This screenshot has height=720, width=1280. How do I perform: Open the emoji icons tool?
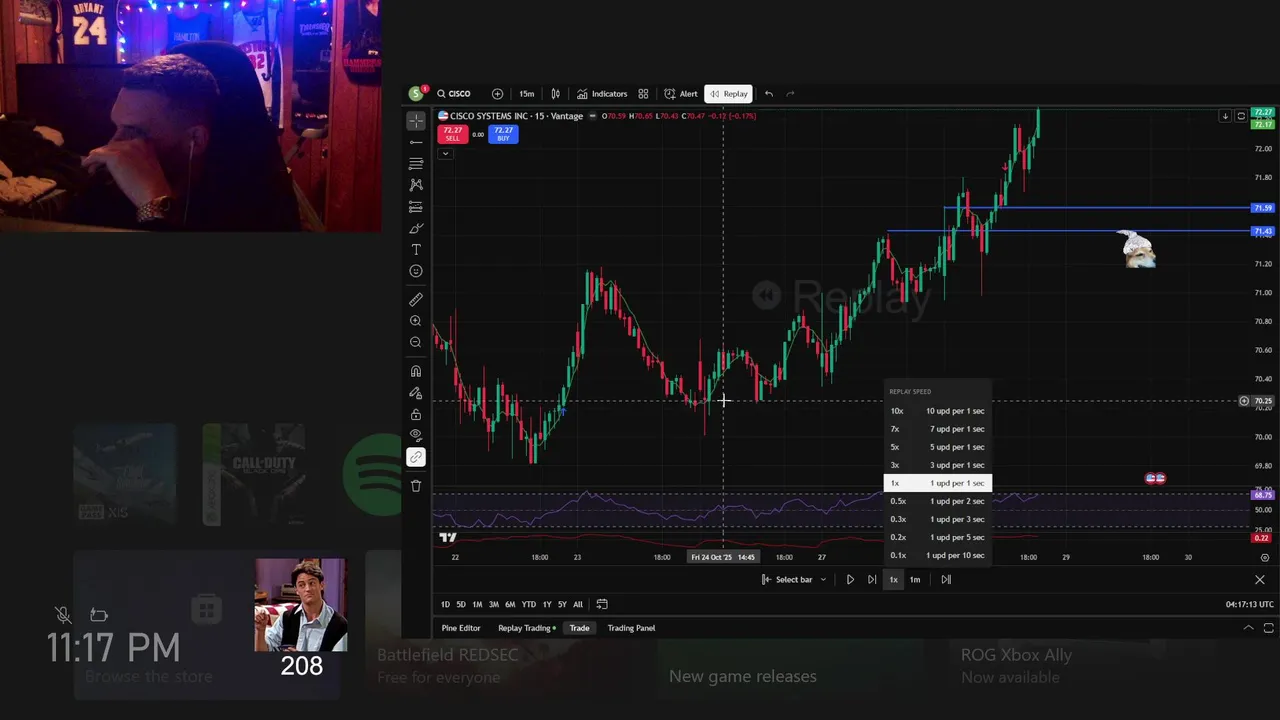point(416,271)
